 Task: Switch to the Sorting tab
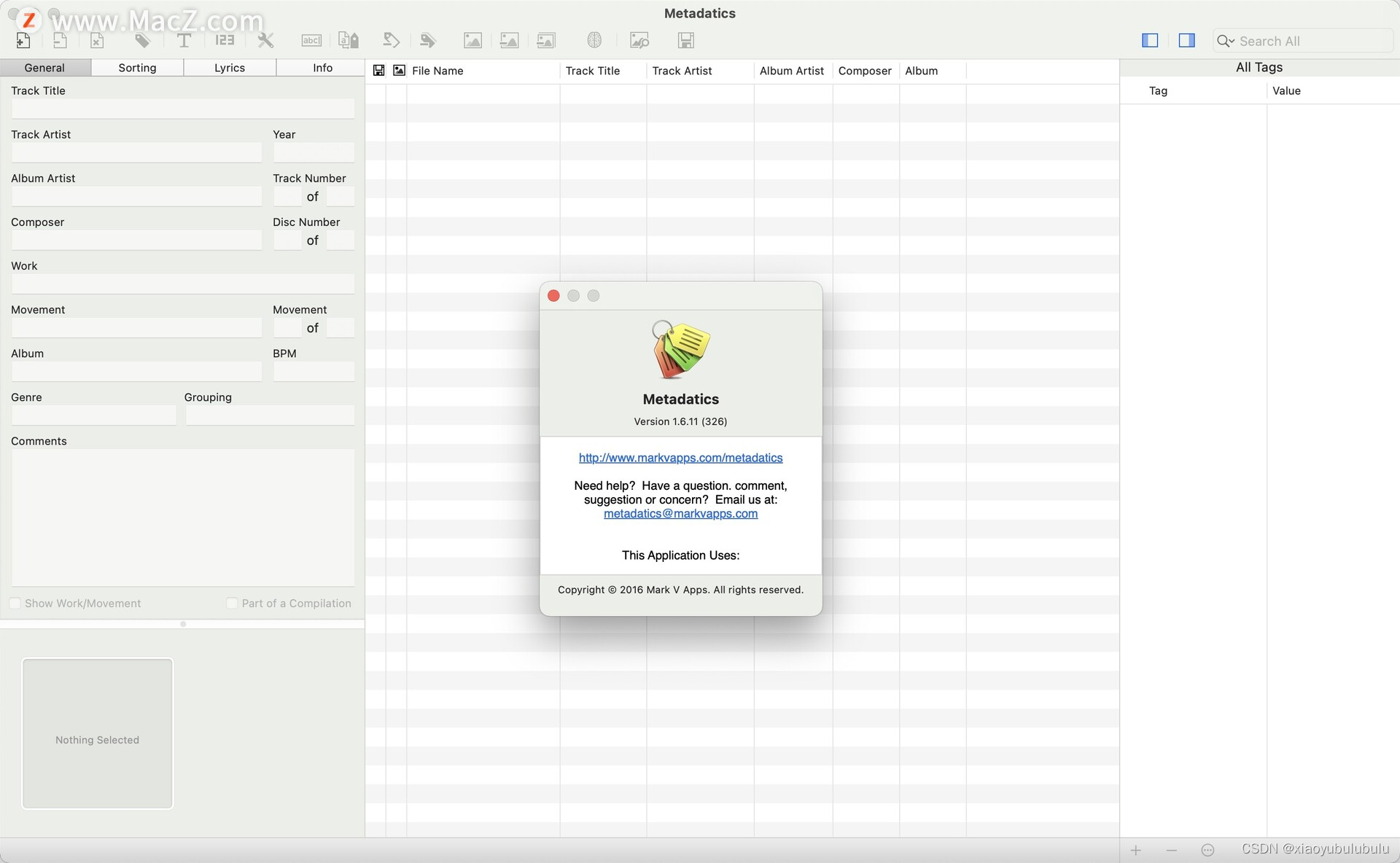tap(137, 67)
